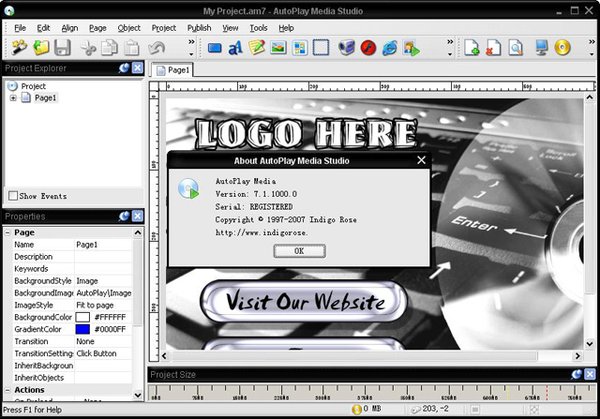Collapse the Actions section in Properties

point(8,390)
